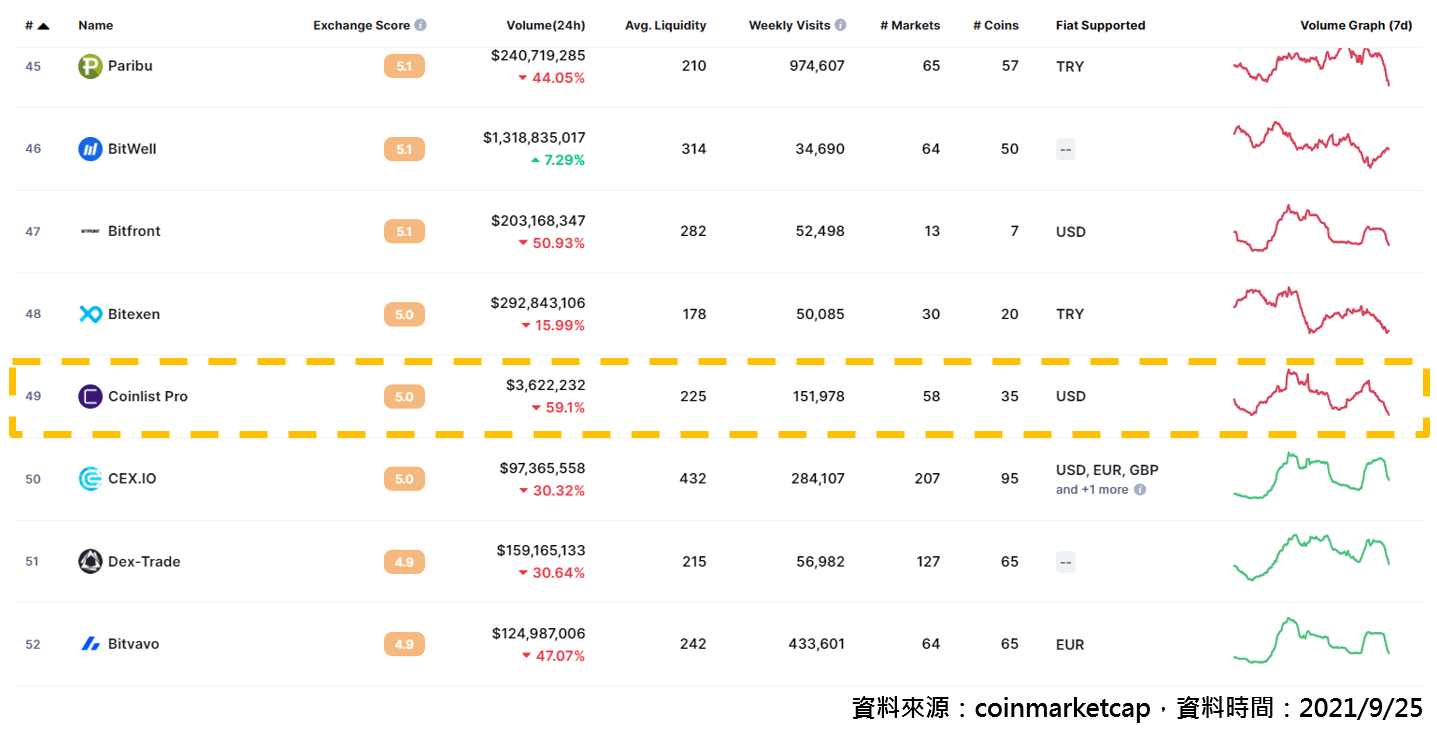Click the $240,719,285 volume value
The height and width of the screenshot is (731, 1437).
538,55
